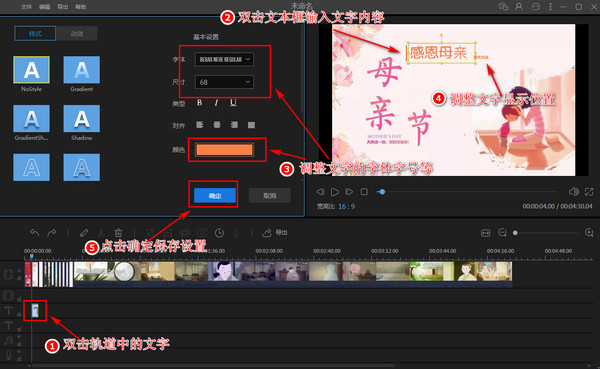Align text to the right
The height and width of the screenshot is (369, 600).
[x=234, y=125]
